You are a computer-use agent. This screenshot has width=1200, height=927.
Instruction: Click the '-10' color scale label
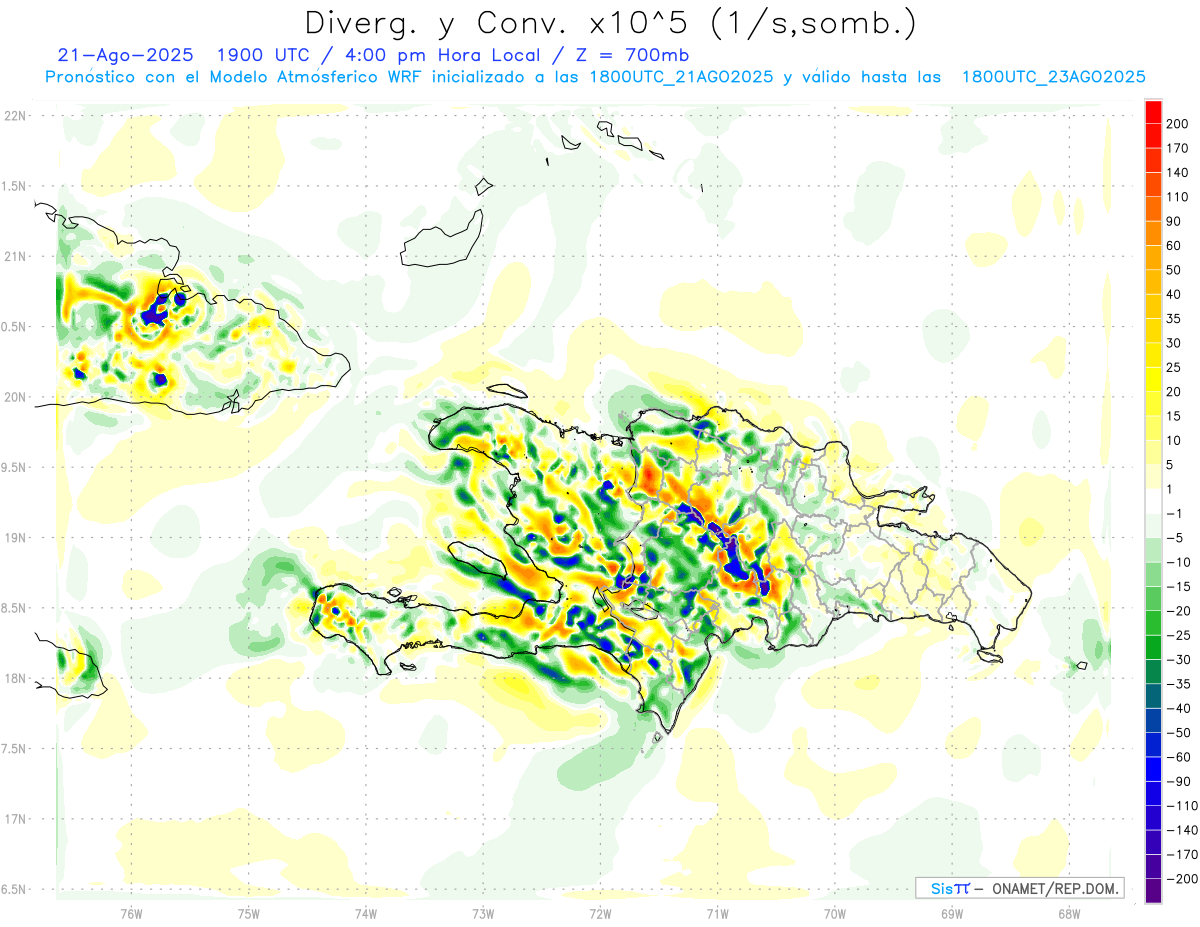(x=1178, y=562)
